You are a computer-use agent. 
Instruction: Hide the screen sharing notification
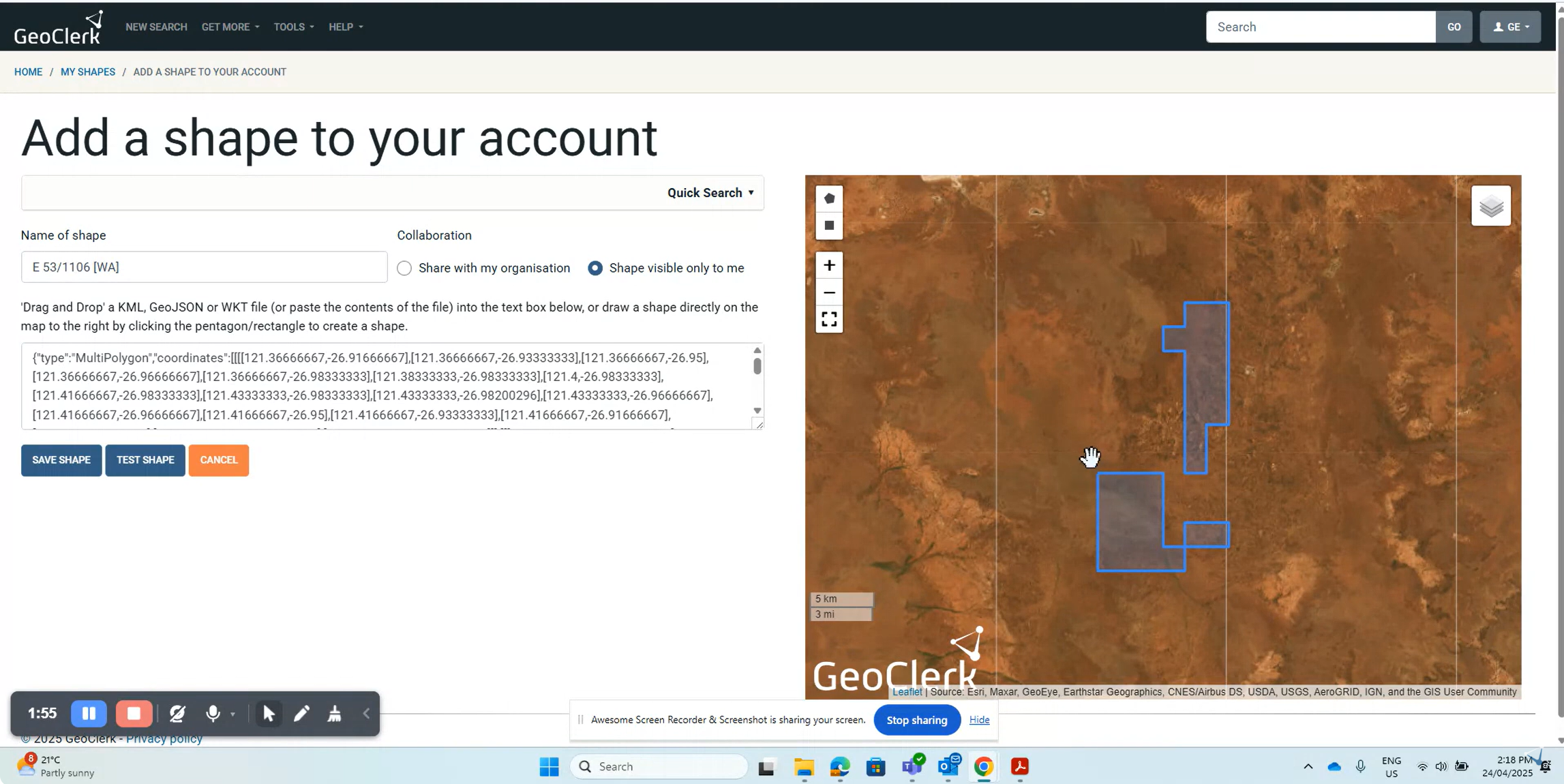point(979,720)
